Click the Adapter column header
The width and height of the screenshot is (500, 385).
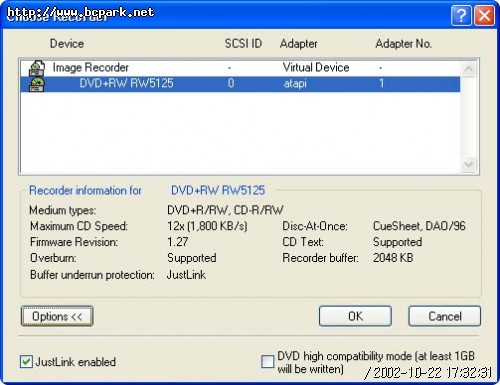[298, 44]
